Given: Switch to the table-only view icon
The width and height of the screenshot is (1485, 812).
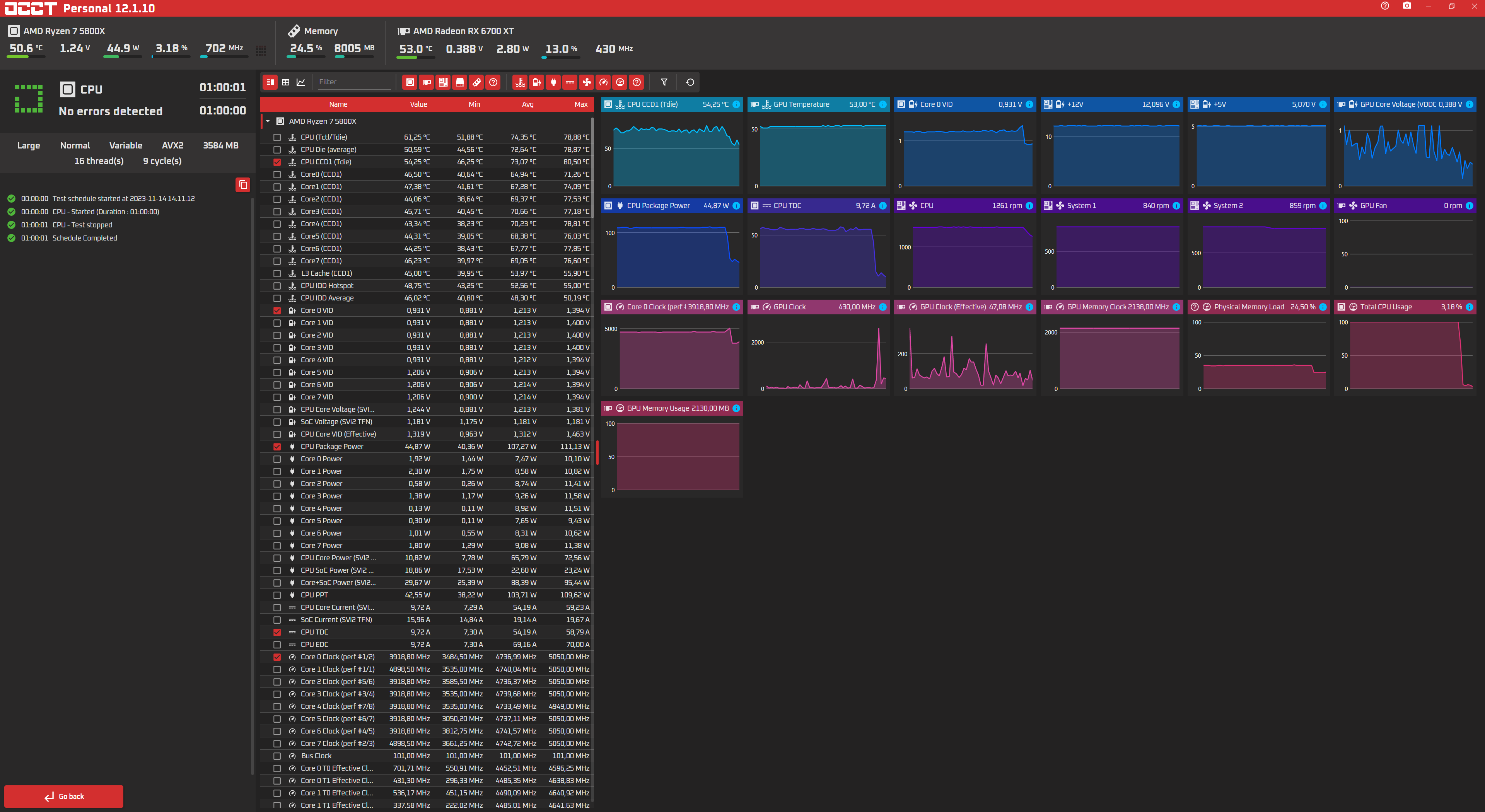Looking at the screenshot, I should (285, 82).
